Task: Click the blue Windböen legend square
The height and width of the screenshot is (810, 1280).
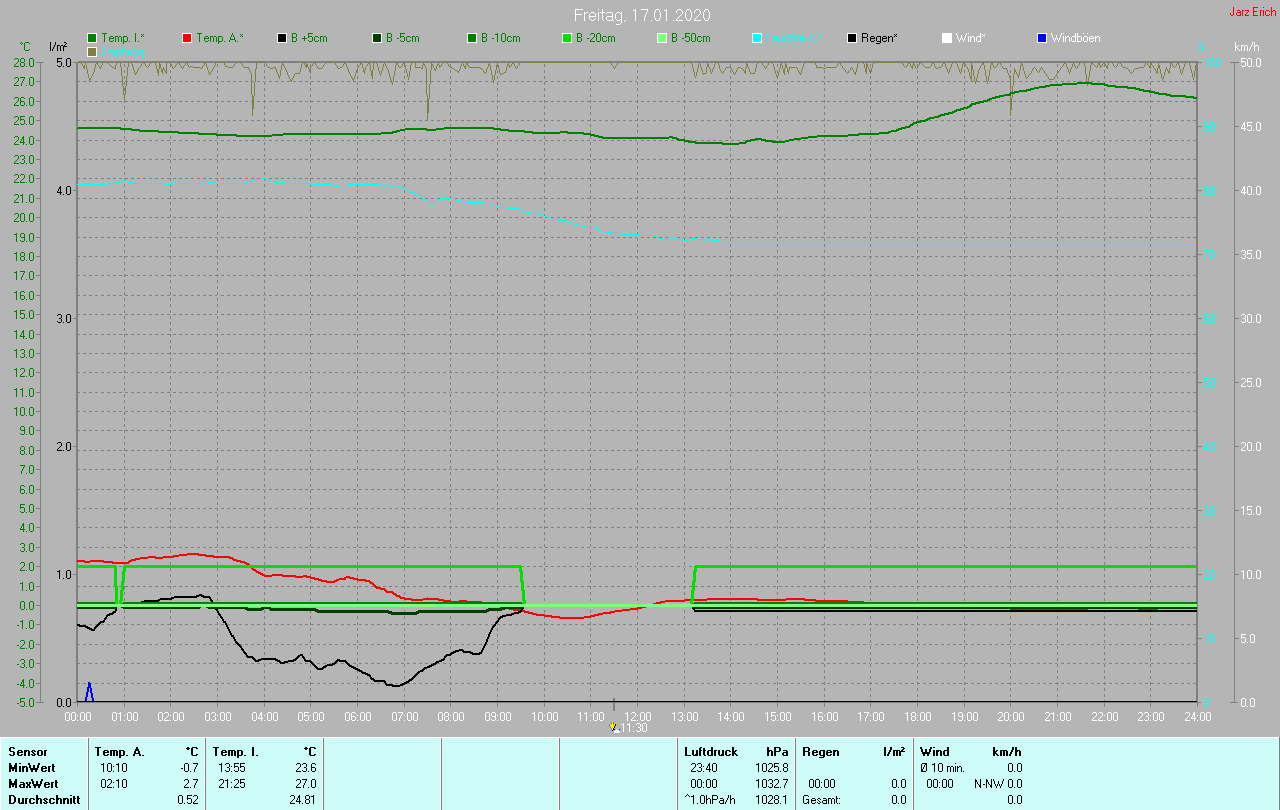Action: [1042, 38]
